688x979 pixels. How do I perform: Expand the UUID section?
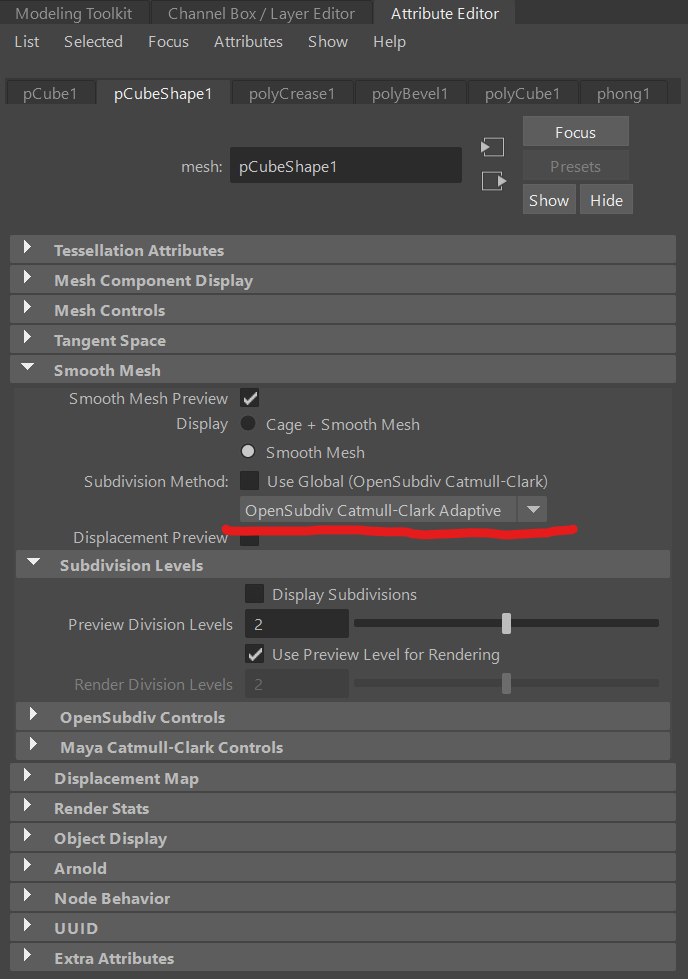point(343,928)
